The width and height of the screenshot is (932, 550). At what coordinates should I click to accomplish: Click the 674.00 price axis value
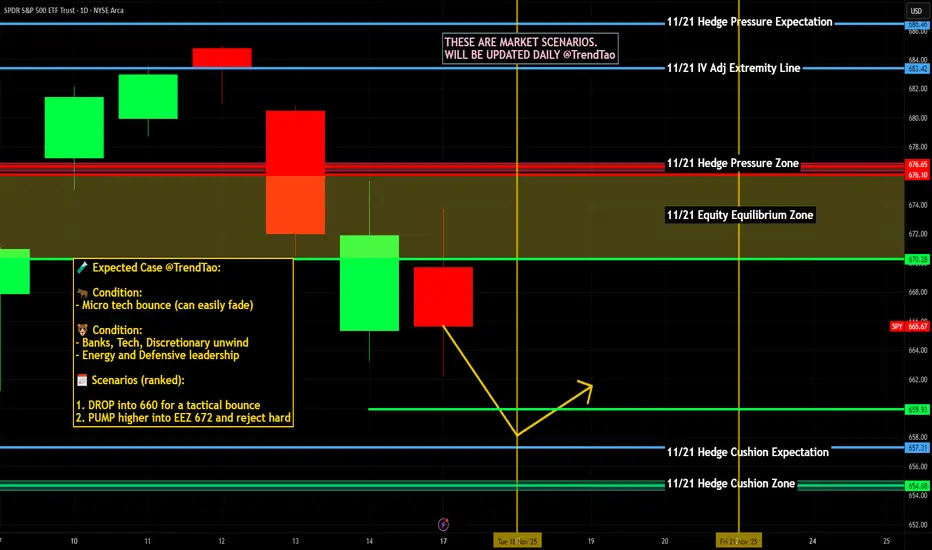click(918, 205)
